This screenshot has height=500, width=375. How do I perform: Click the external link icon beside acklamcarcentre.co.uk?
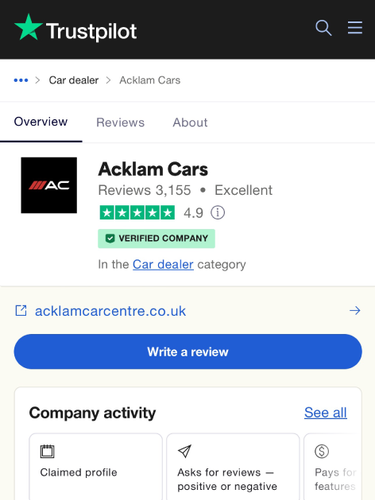[21, 311]
